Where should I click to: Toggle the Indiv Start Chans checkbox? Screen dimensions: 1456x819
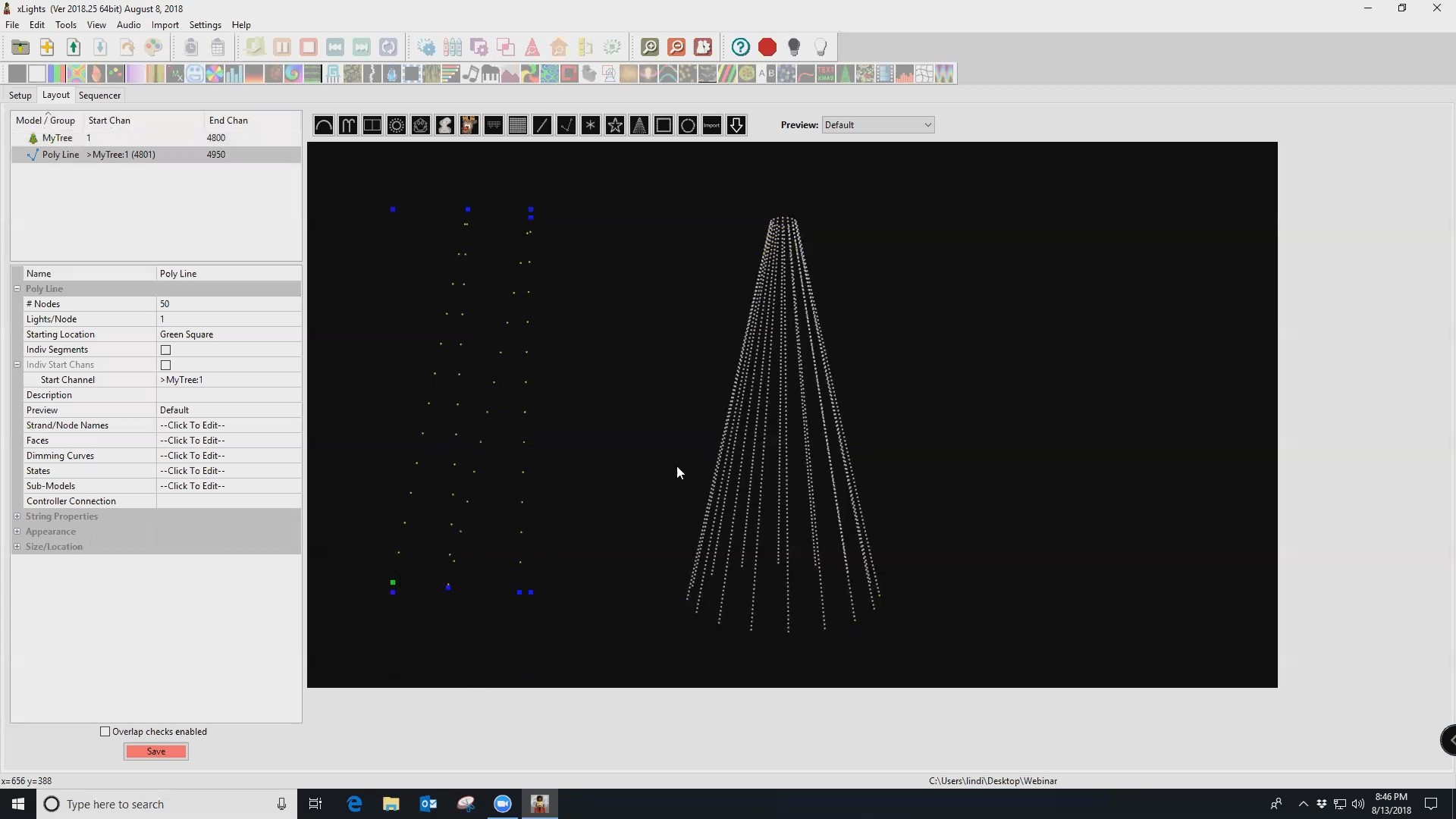tap(165, 365)
